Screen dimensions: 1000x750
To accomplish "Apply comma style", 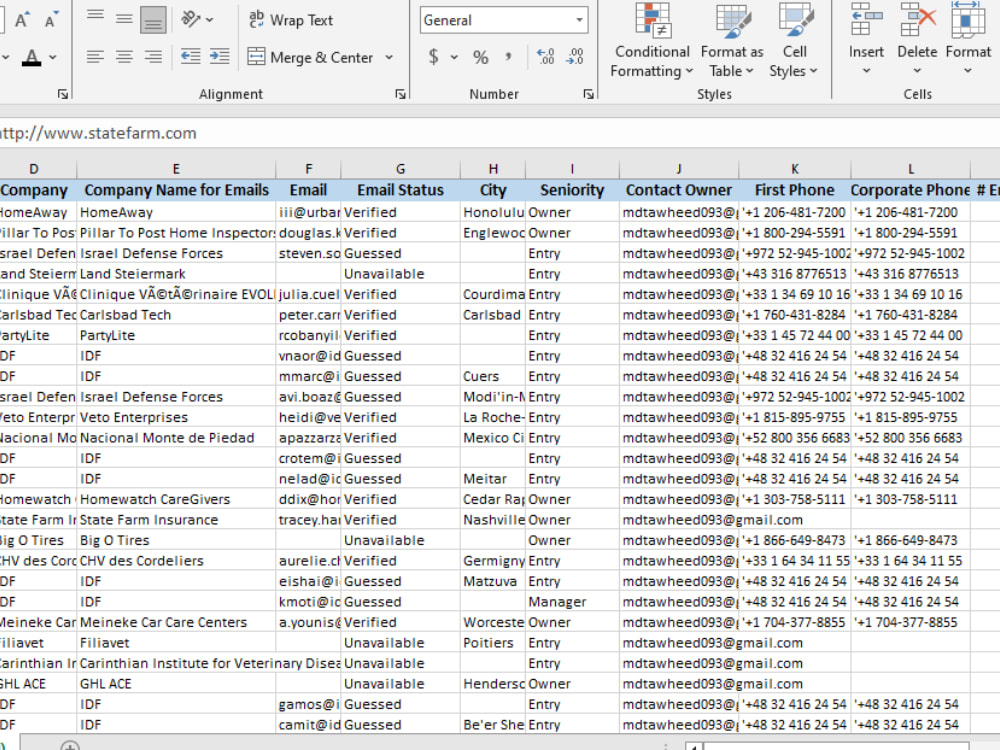I will pos(508,57).
